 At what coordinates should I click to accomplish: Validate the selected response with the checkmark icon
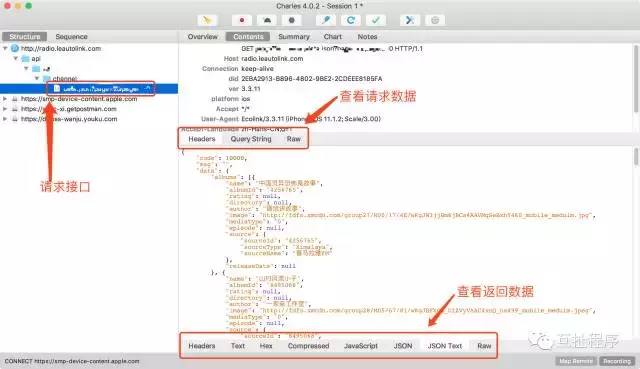pos(376,20)
